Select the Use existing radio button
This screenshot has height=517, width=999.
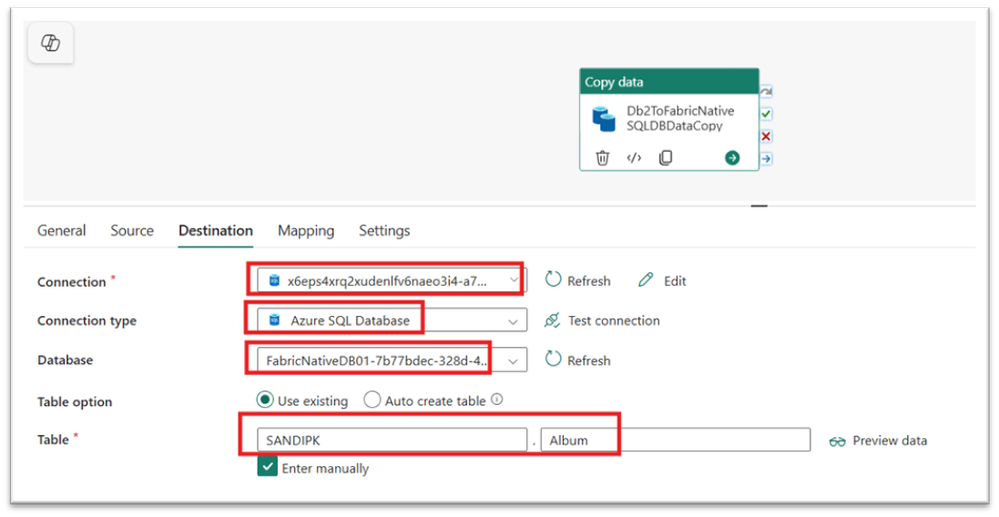click(x=264, y=400)
